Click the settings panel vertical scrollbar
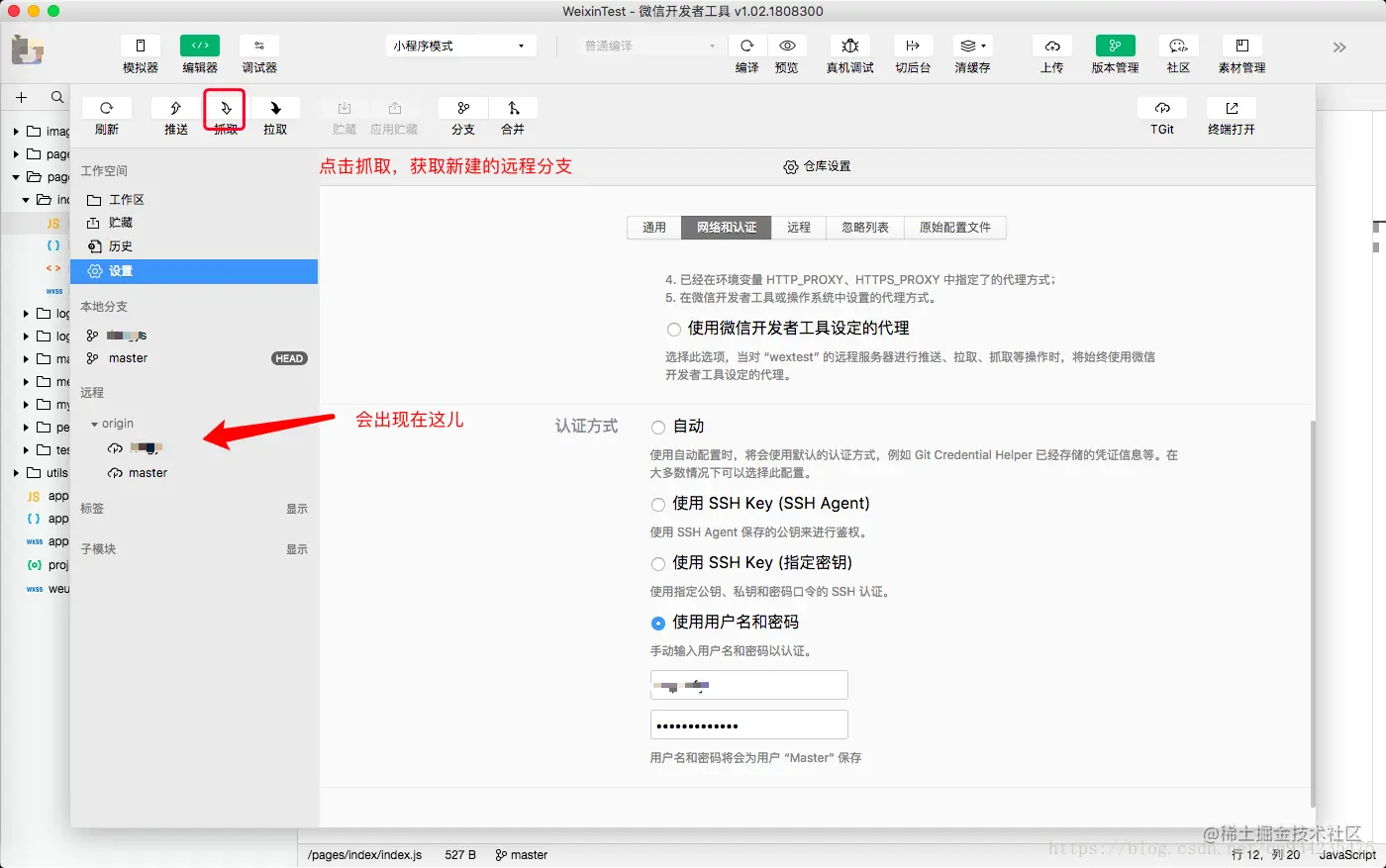Viewport: 1386px width, 868px height. 1313,614
